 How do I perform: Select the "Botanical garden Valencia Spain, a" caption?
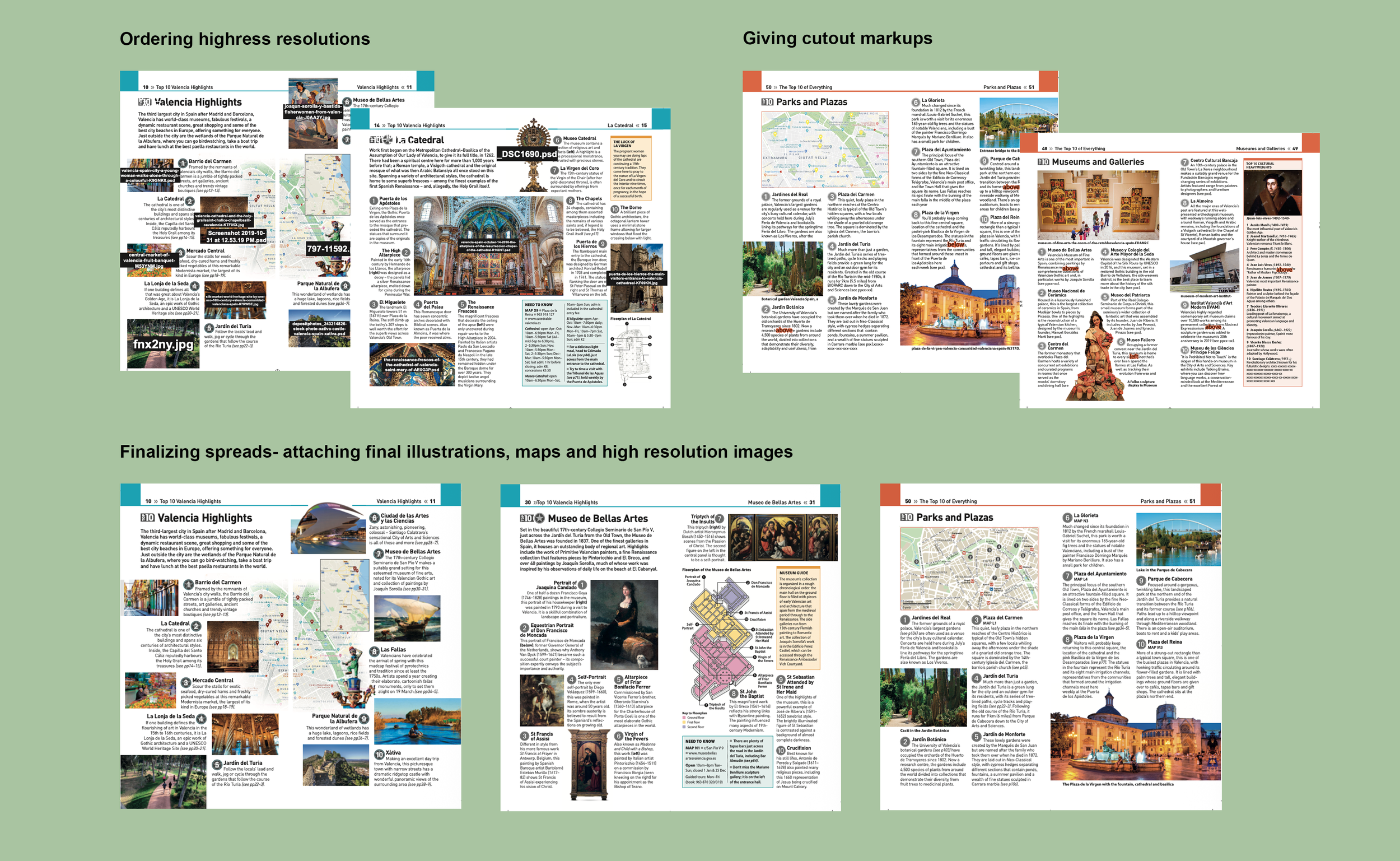790,299
